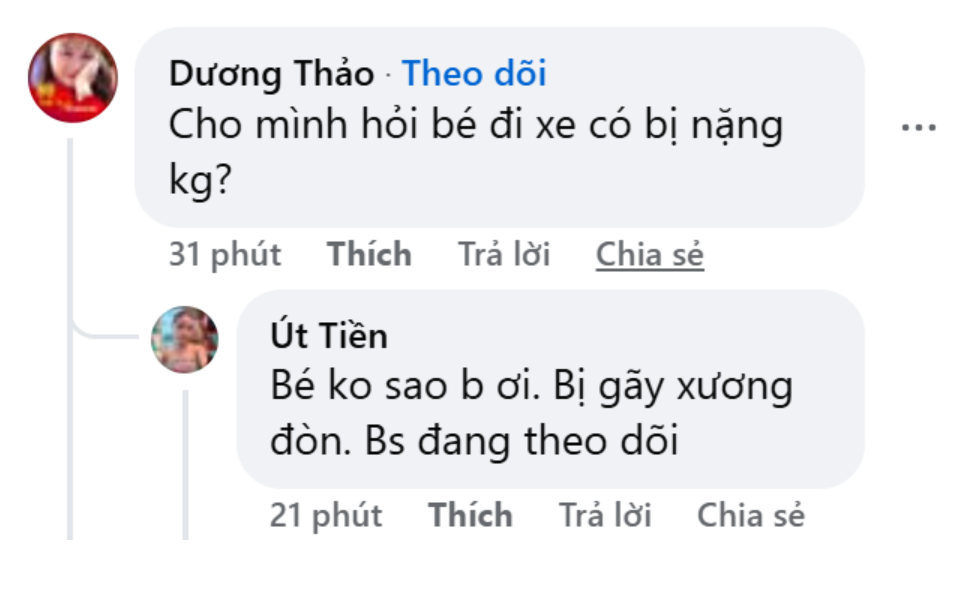Screen dimensions: 963x594
Task: Like Út Tiền's reply with Thích
Action: pos(470,515)
